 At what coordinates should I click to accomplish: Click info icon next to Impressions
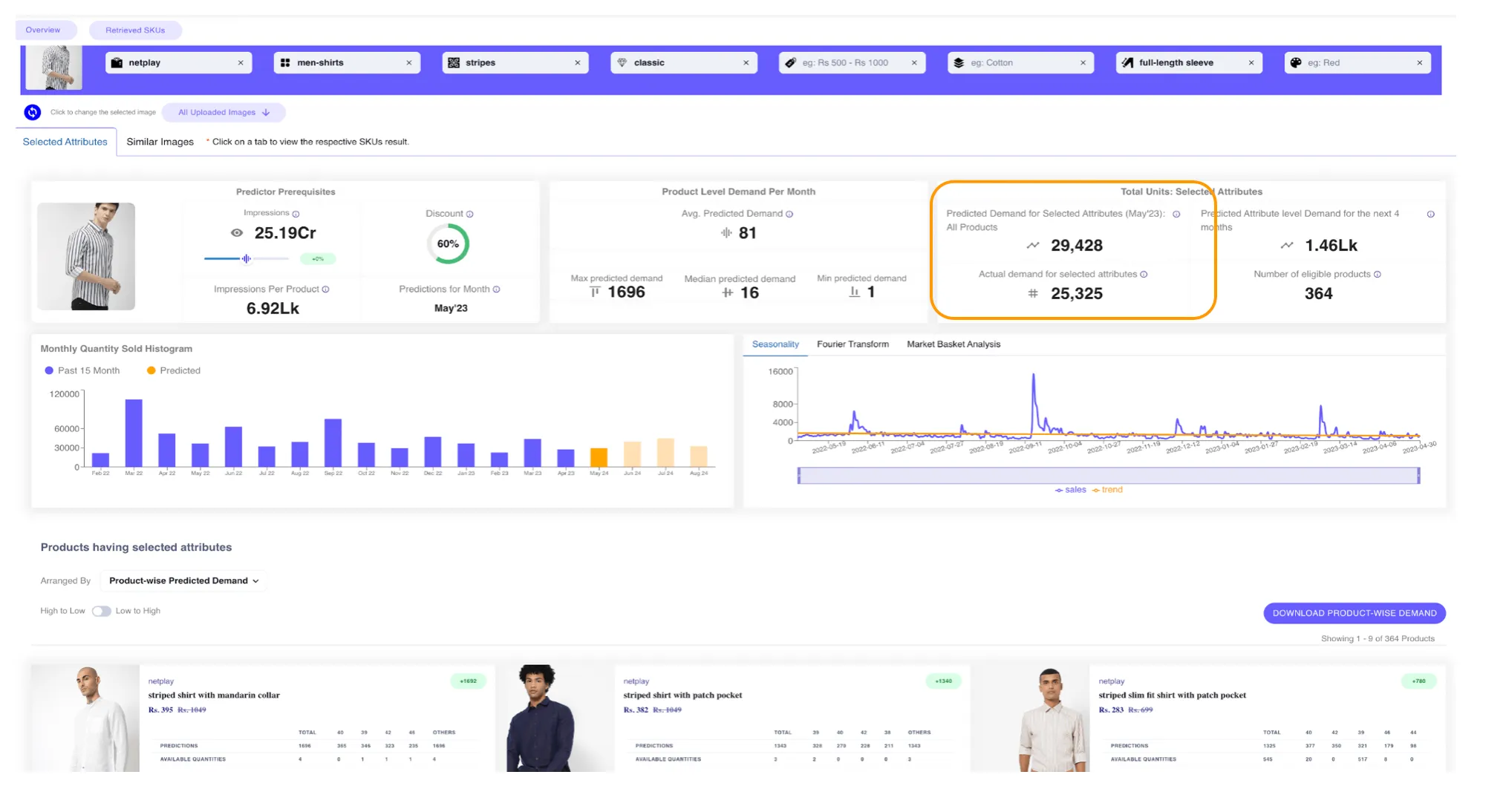point(296,214)
